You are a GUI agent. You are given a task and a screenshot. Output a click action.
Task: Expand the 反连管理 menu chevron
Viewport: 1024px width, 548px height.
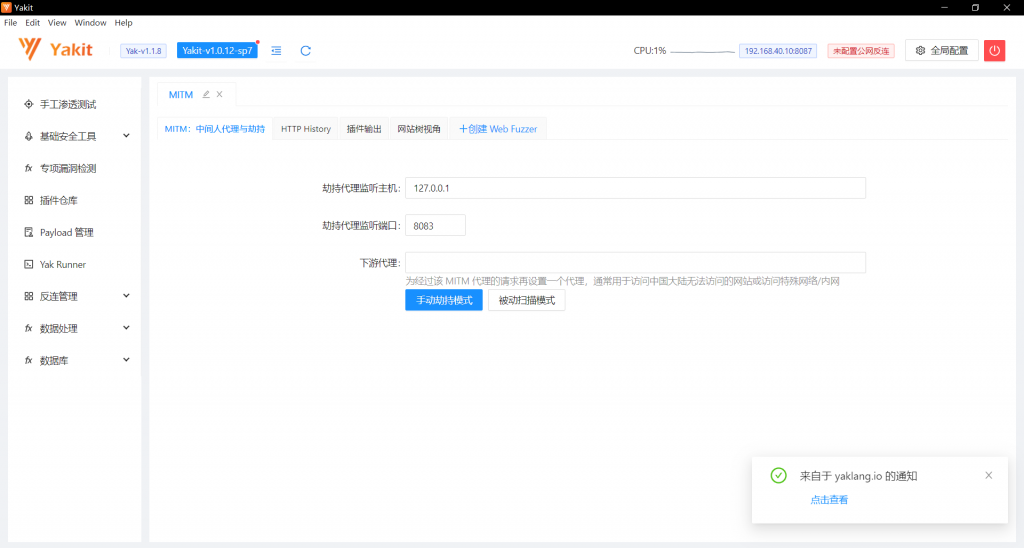pos(126,296)
